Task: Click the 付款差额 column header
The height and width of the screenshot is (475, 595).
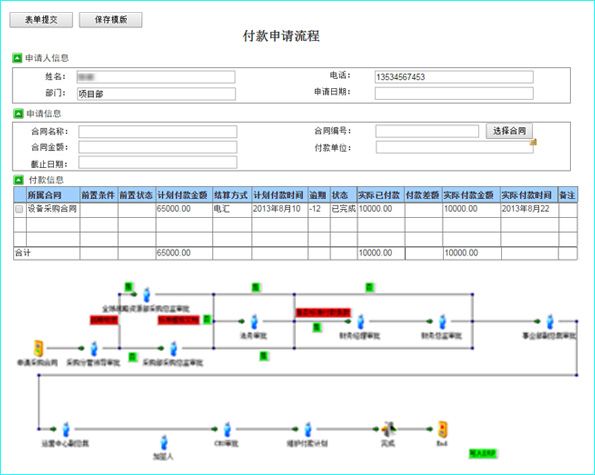Action: coord(423,195)
